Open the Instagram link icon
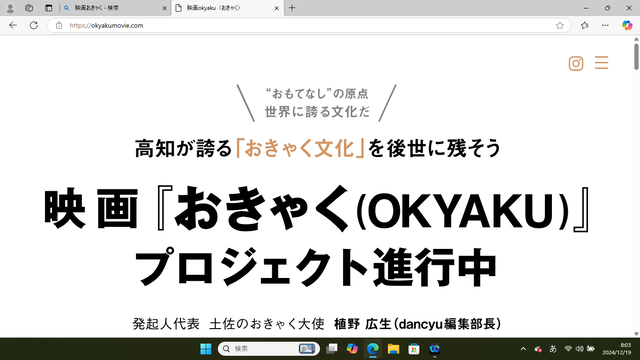Screen dimensions: 640x360 pos(576,63)
